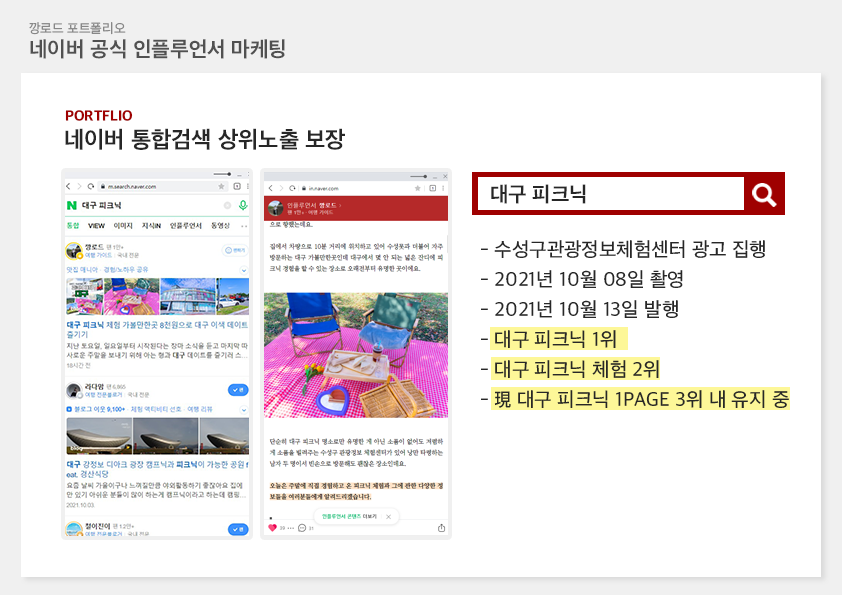The image size is (842, 595).
Task: Close the 인플루언서 콘텐츠 더보기 popup
Action: [x=389, y=516]
